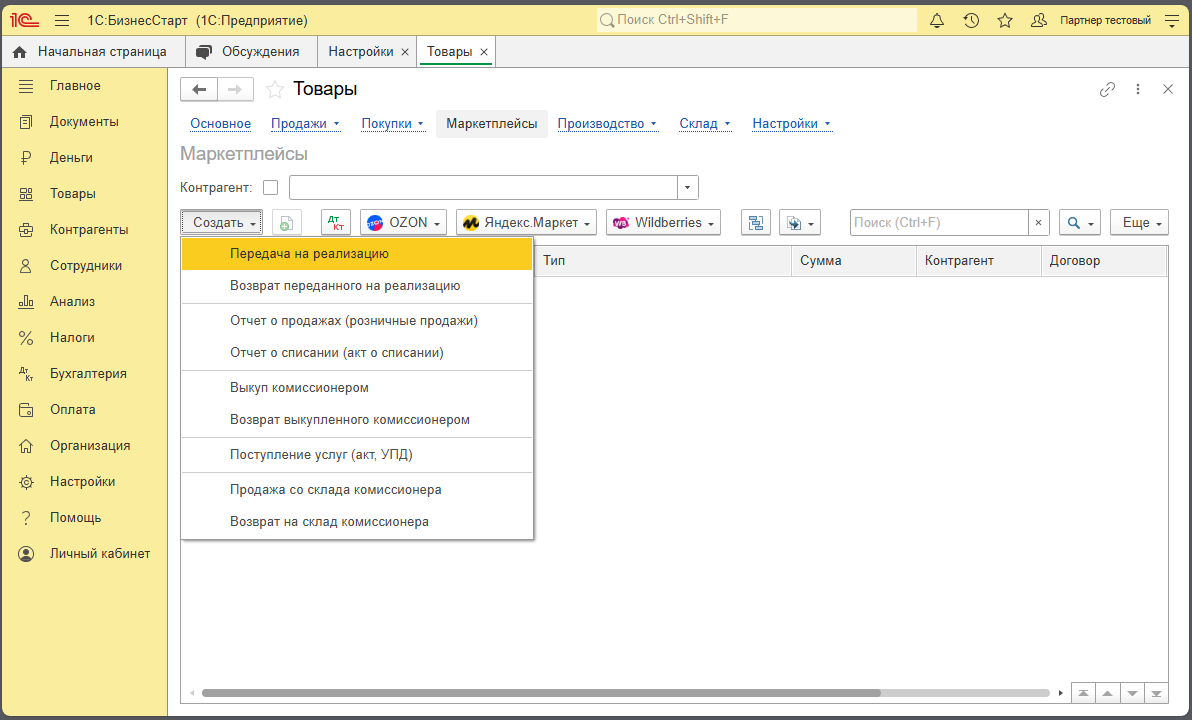
Task: Expand the Контрагент combo box arrow
Action: [x=687, y=188]
